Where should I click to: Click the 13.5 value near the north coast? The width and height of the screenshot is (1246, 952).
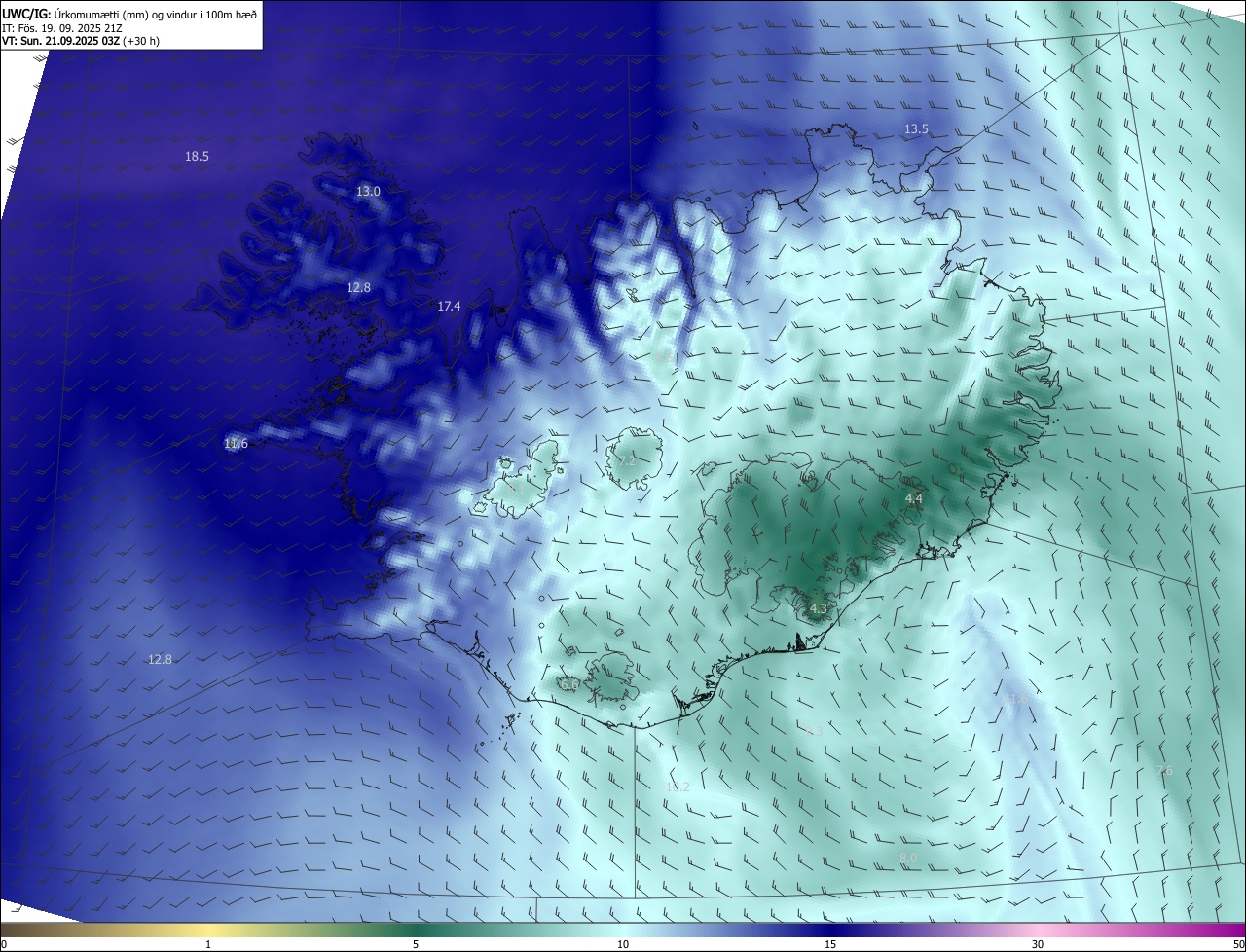point(916,129)
